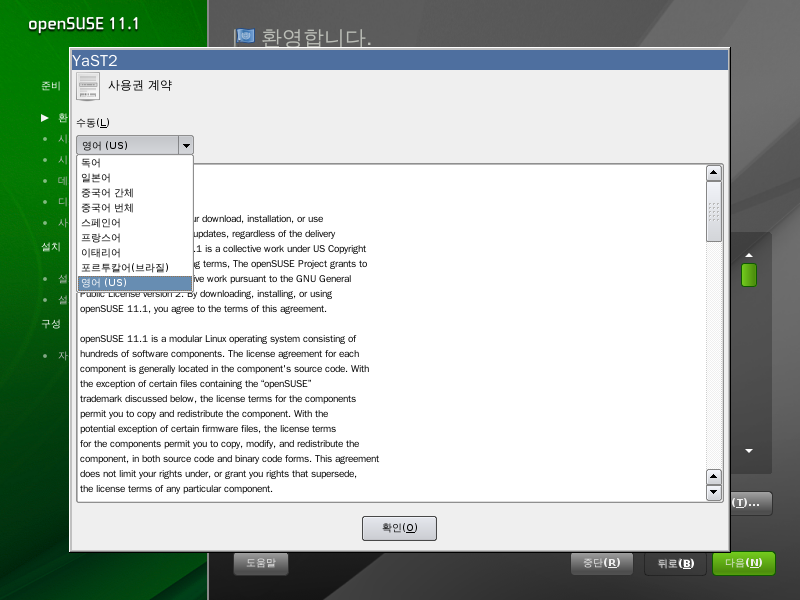
Task: Click the 설치 sidebar section heading
Action: 51,247
